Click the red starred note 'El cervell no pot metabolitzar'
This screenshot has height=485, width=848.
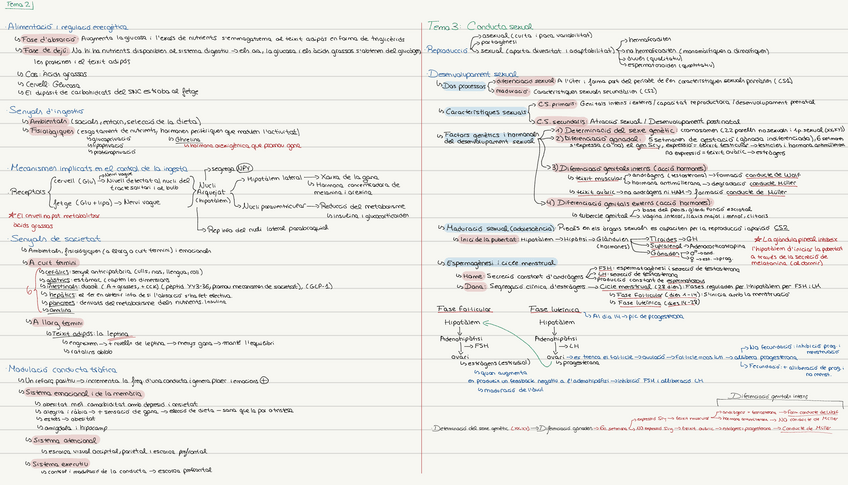click(54, 215)
